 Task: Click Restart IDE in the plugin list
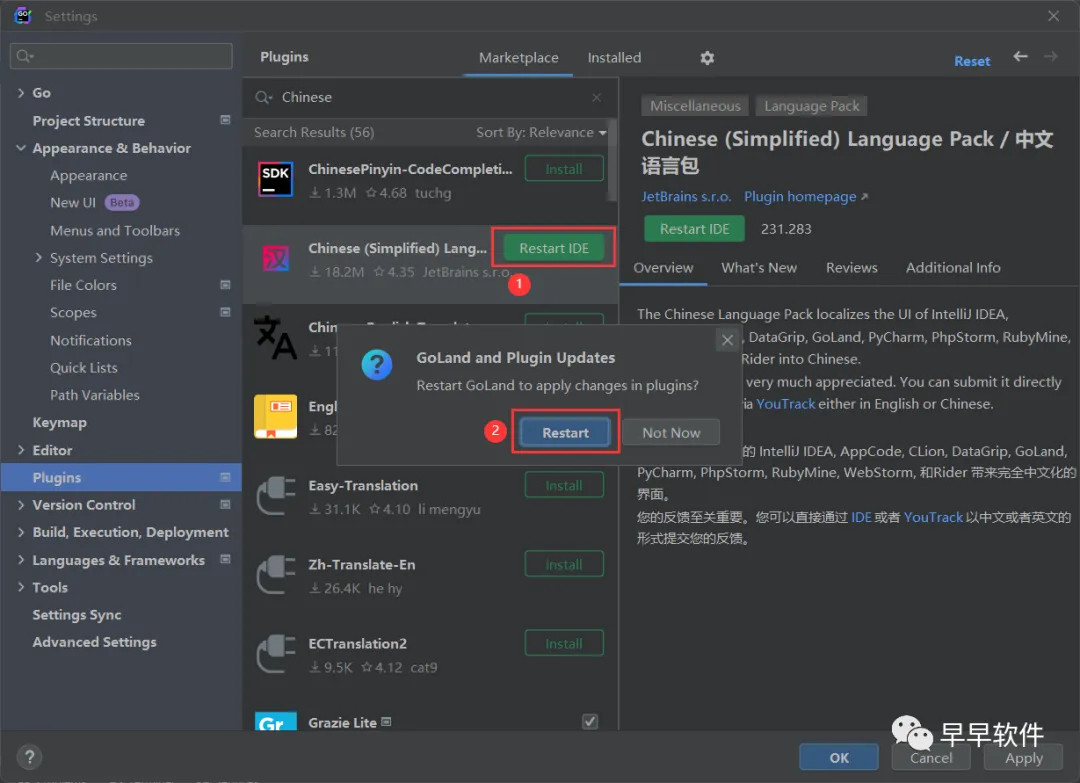tap(554, 248)
